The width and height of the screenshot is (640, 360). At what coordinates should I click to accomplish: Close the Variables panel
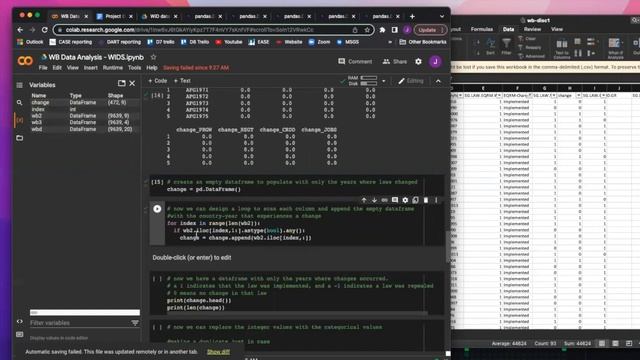(132, 83)
